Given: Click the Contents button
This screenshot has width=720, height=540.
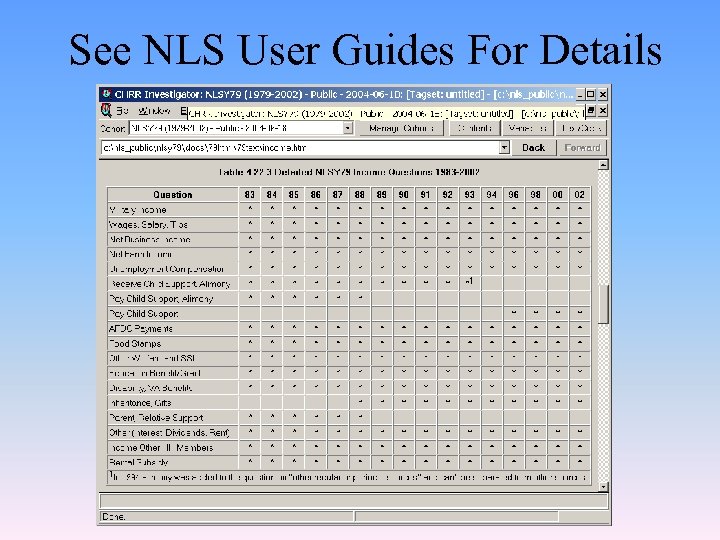Looking at the screenshot, I should (x=474, y=128).
